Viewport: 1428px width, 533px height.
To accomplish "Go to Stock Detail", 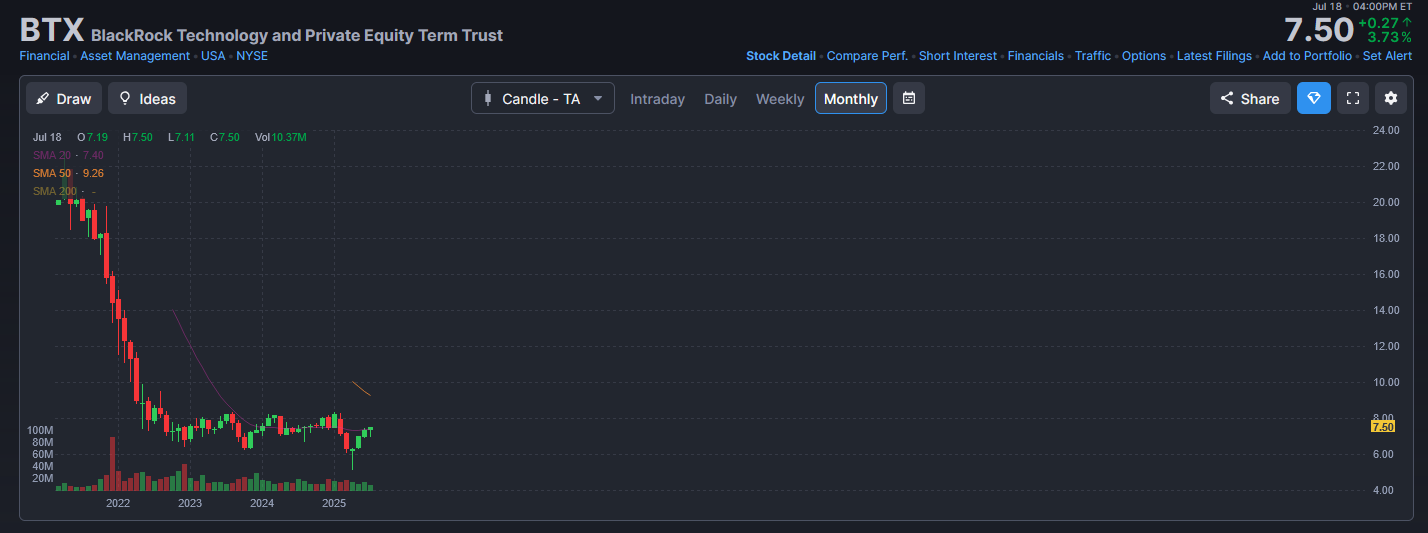I will [x=781, y=56].
